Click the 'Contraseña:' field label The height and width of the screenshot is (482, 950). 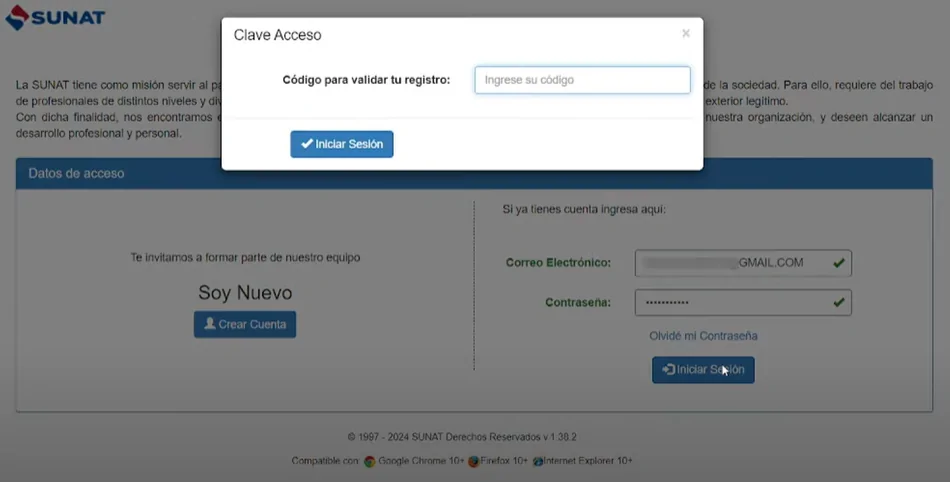585,302
